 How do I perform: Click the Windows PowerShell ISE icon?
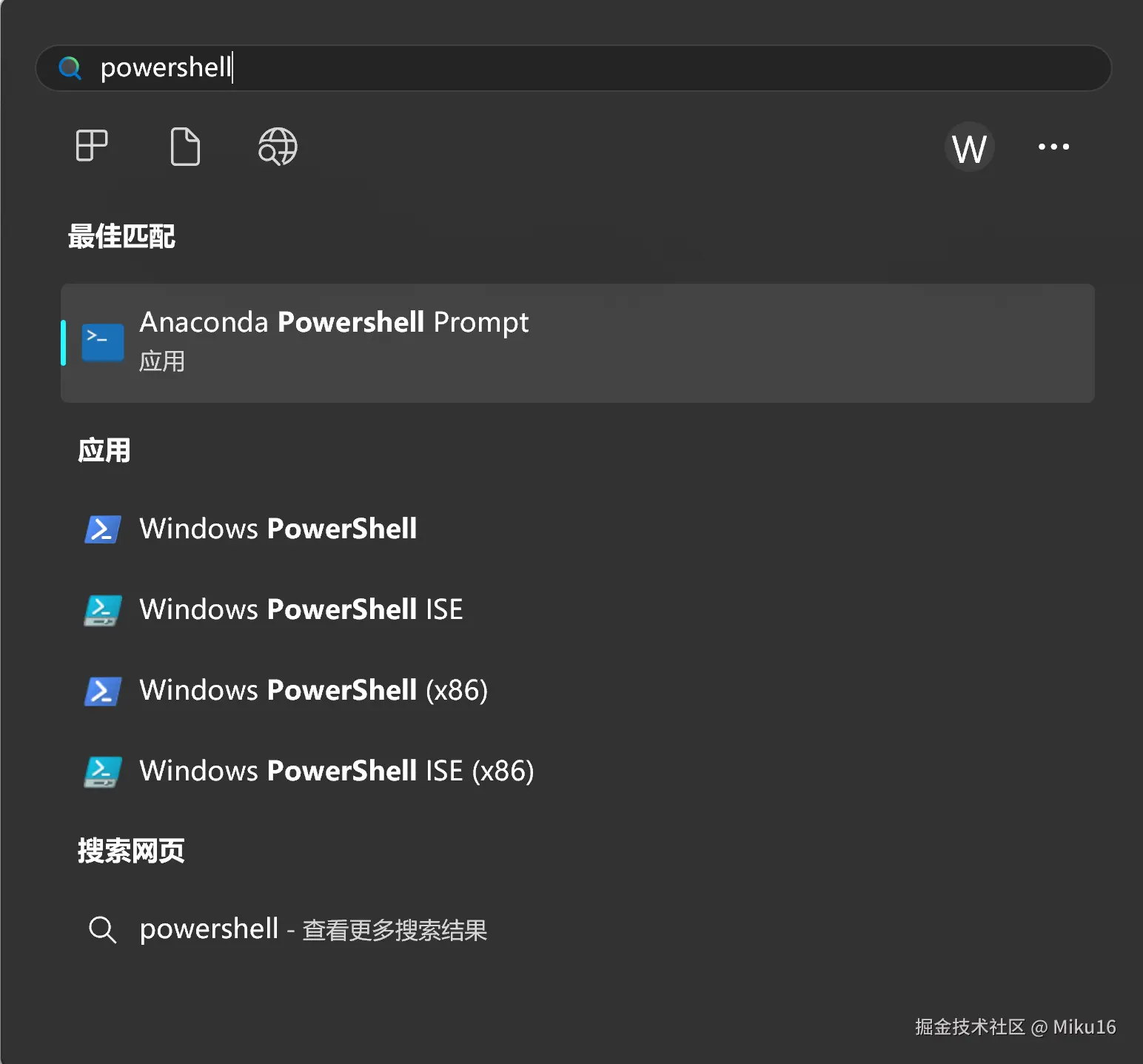(102, 610)
